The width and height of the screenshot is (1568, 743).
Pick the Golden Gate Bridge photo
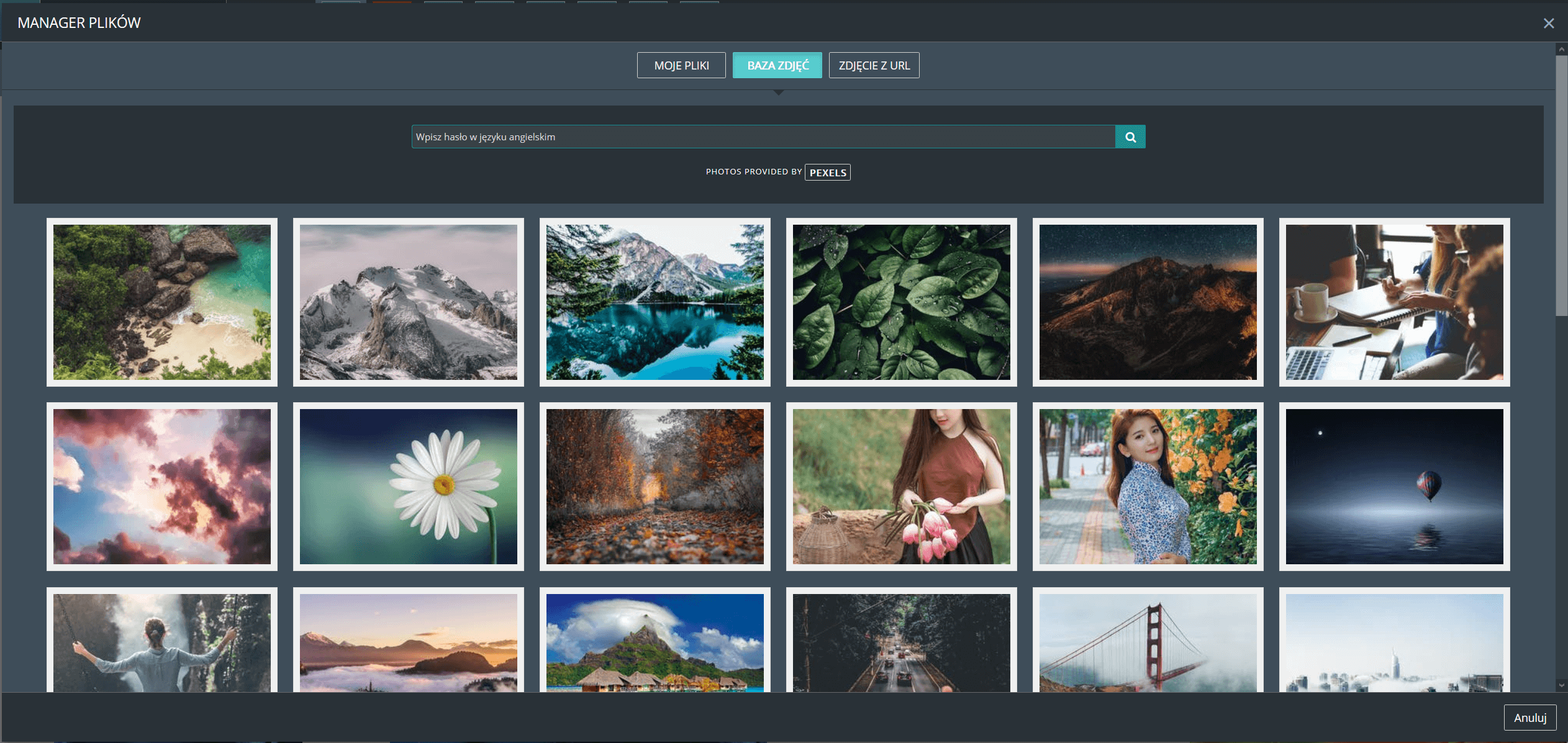(1148, 642)
